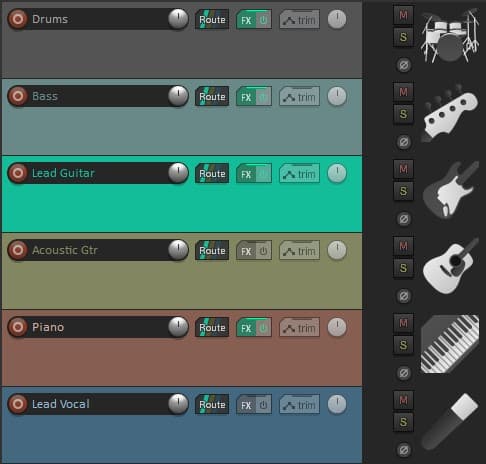This screenshot has width=486, height=464.
Task: Bypass FX power button on Bass track
Action: tap(263, 97)
